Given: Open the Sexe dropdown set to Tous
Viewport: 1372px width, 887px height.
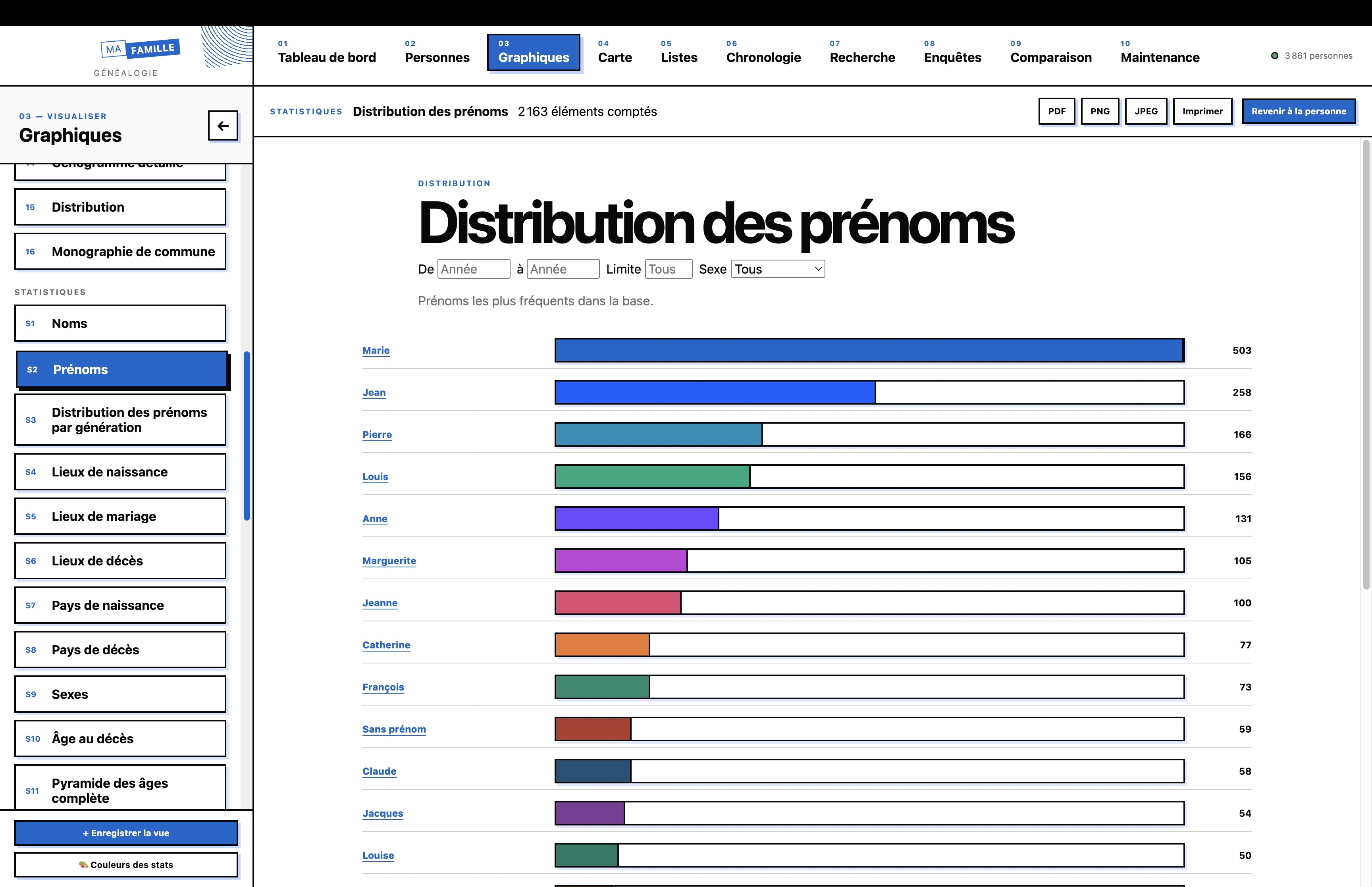Looking at the screenshot, I should click(x=778, y=269).
